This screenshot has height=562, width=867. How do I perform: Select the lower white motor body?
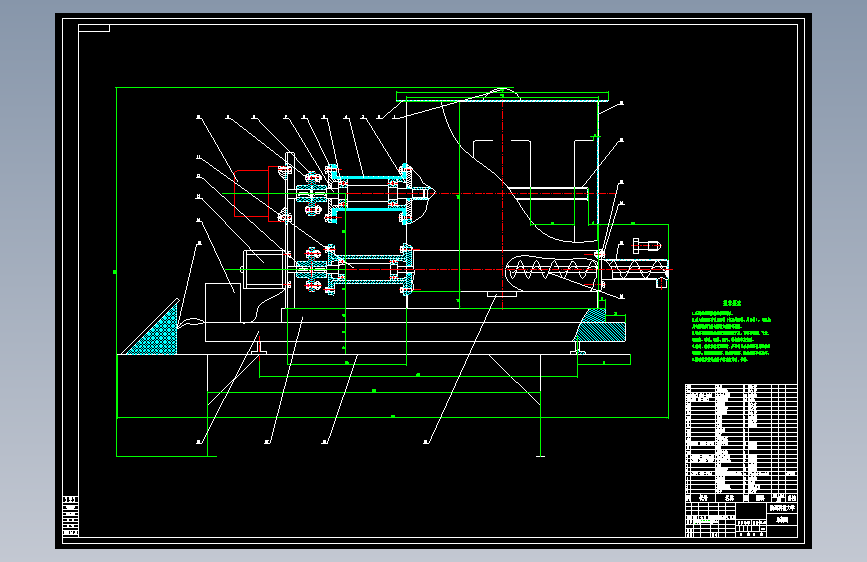[x=264, y=269]
